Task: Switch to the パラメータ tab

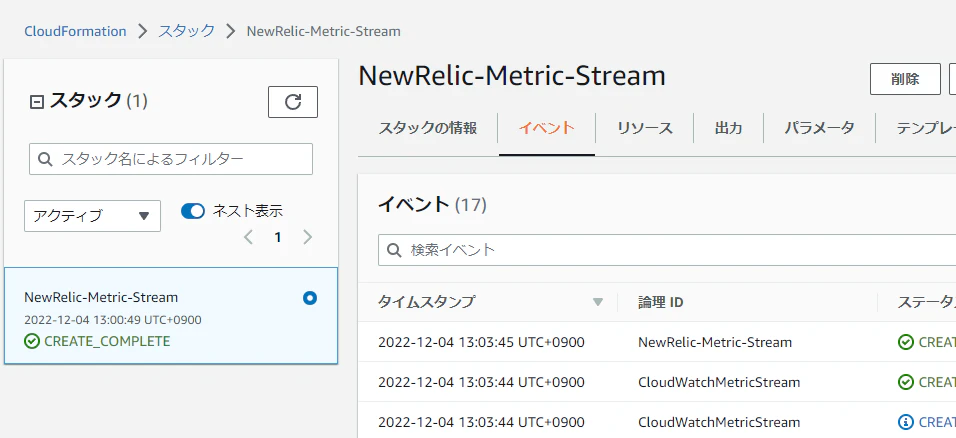Action: pos(819,128)
